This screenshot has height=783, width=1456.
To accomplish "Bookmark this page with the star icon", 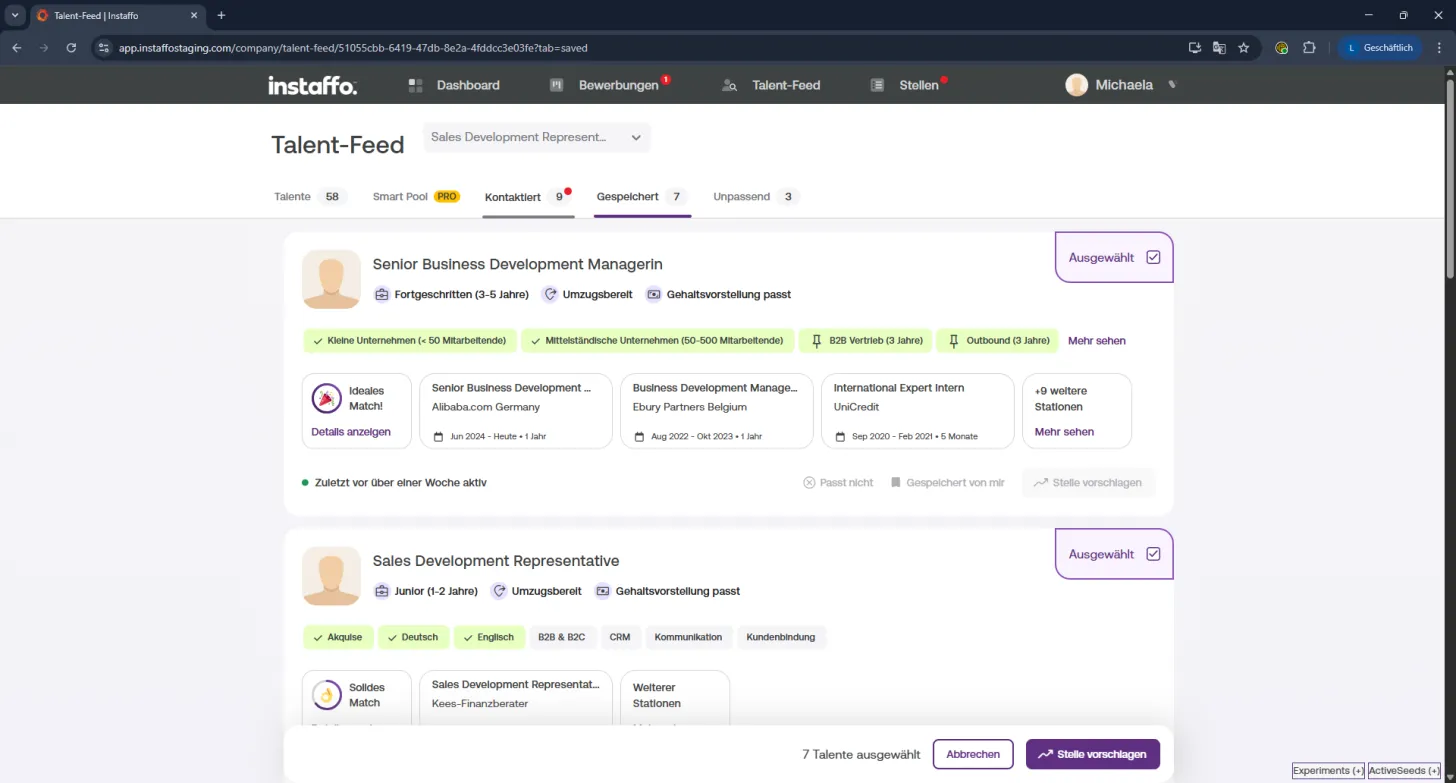I will [1244, 47].
